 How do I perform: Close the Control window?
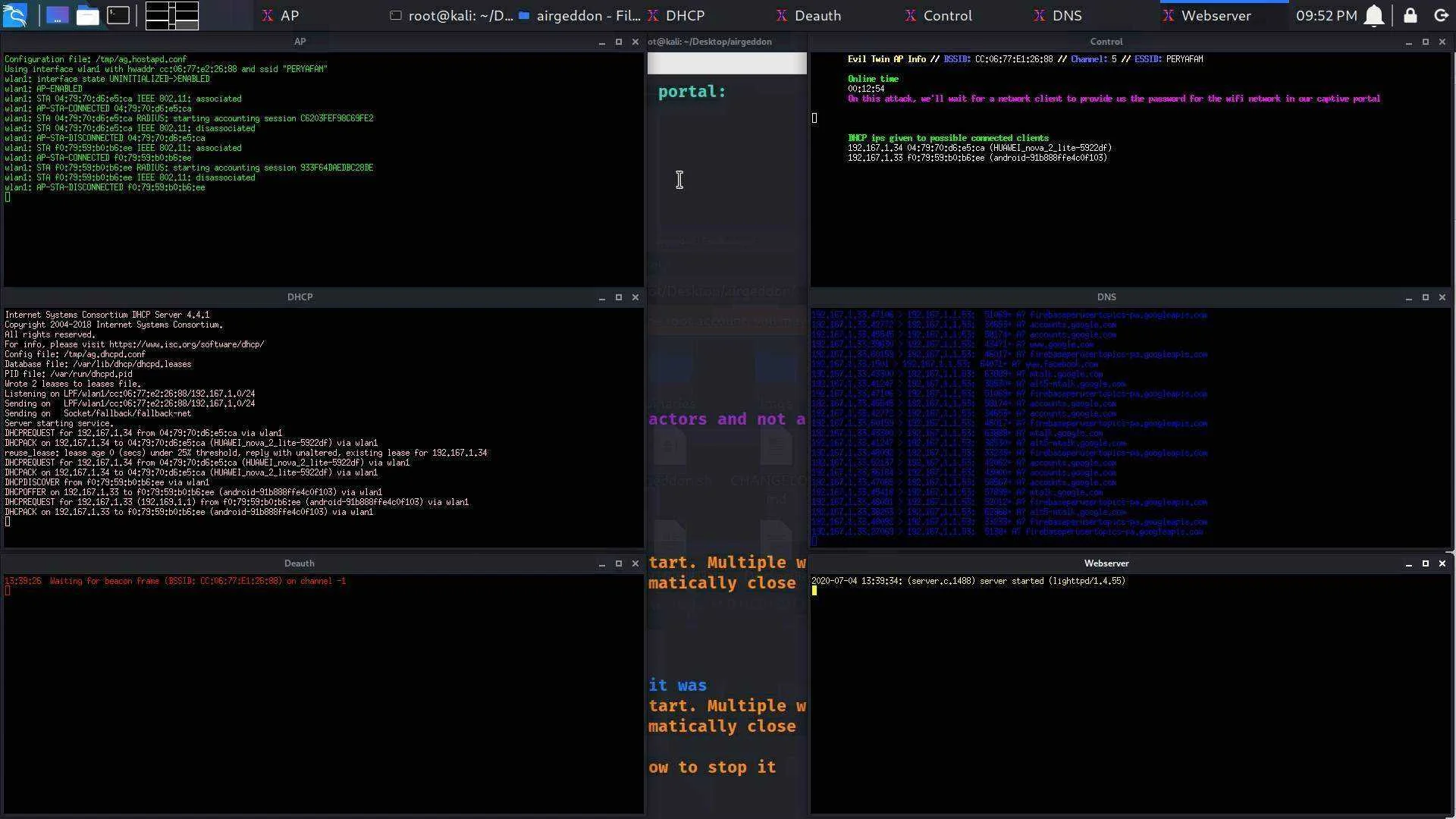pos(1442,42)
